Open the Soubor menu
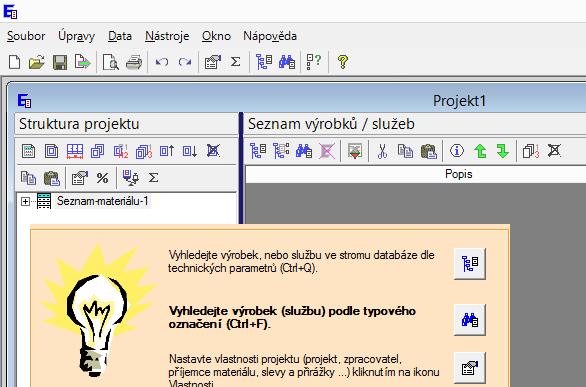The image size is (586, 387). pos(26,36)
